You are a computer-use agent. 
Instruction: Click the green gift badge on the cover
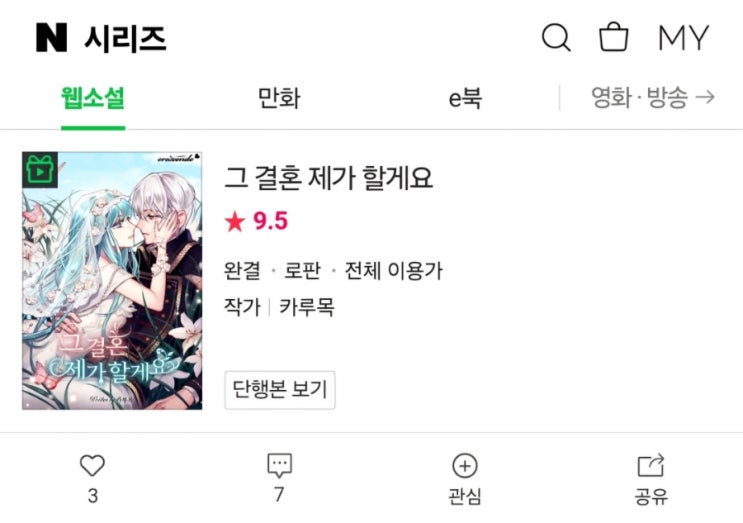[40, 170]
